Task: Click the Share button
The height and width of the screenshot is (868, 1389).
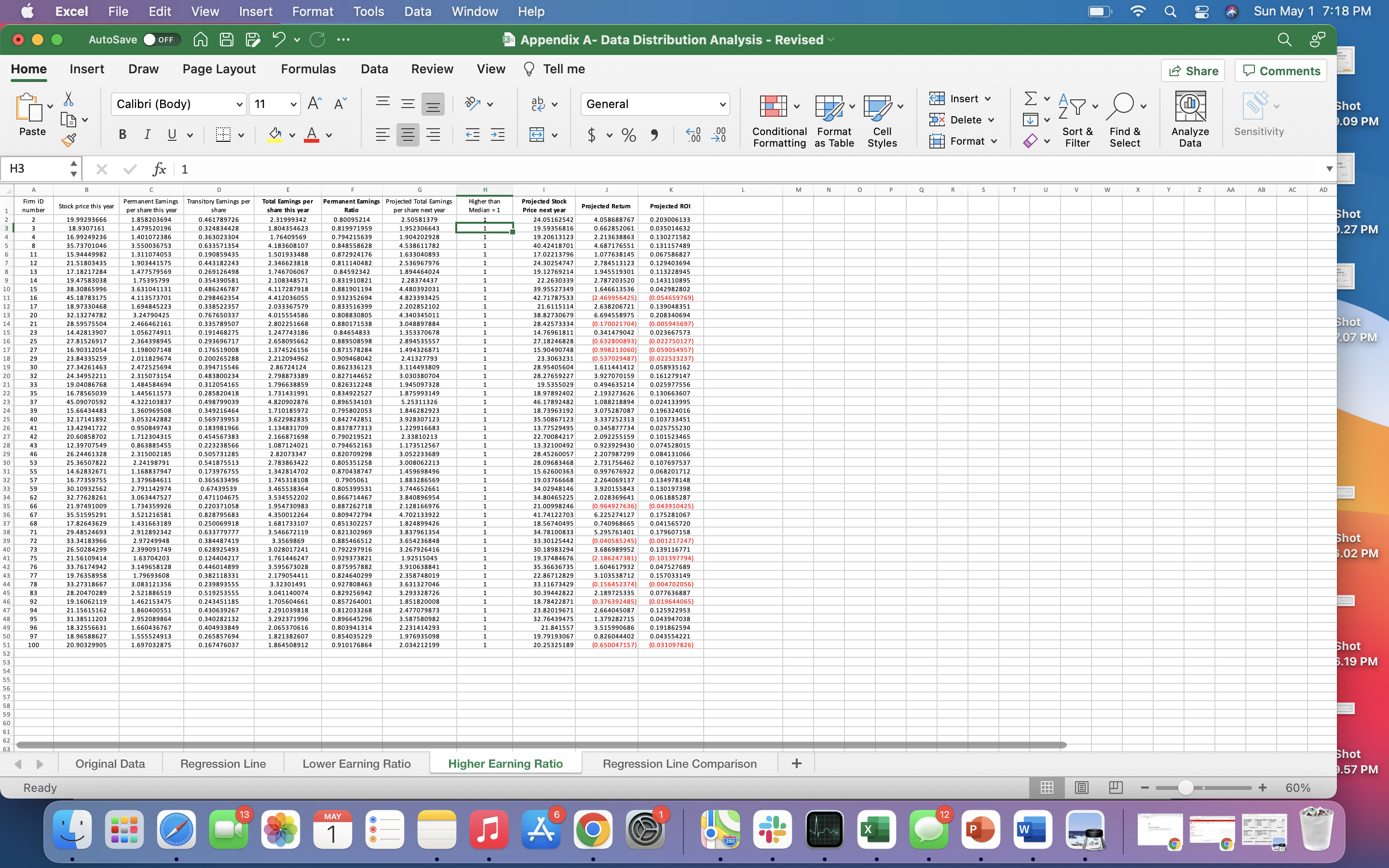Action: [1193, 70]
